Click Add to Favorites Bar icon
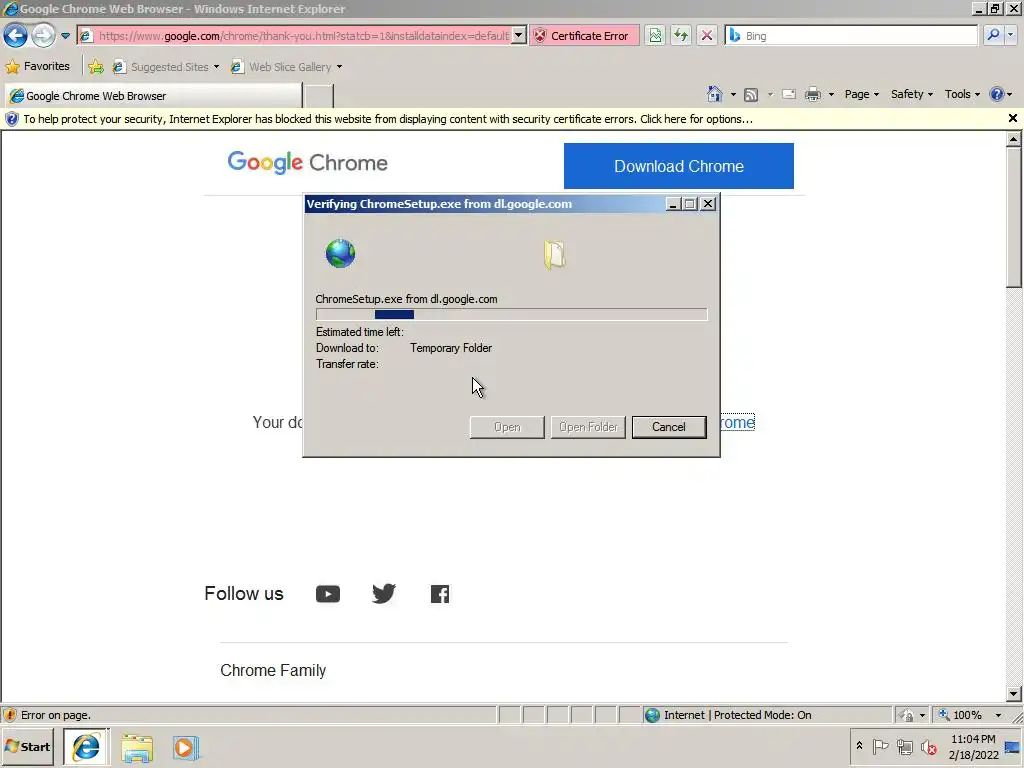Viewport: 1024px width, 768px height. [x=96, y=67]
